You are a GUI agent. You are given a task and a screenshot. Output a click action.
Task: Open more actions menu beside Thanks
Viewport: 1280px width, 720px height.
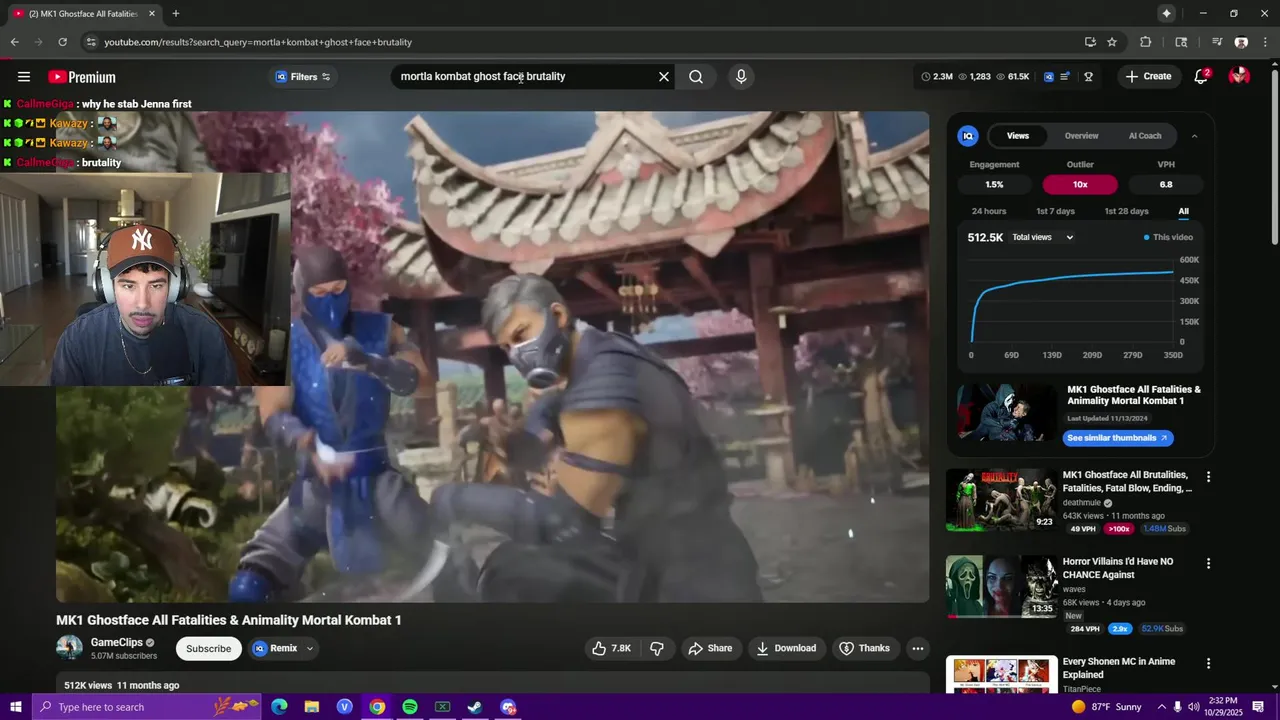(917, 648)
